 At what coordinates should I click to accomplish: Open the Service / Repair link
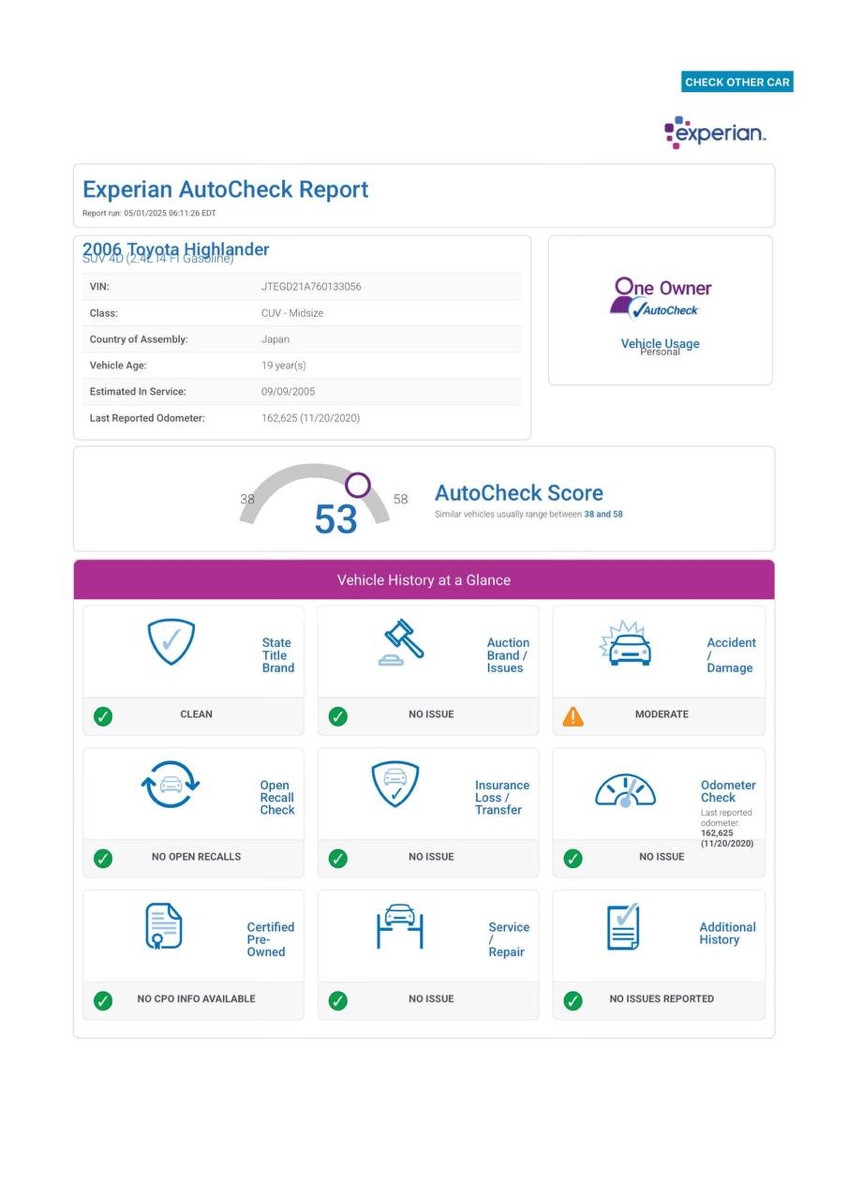click(x=509, y=940)
